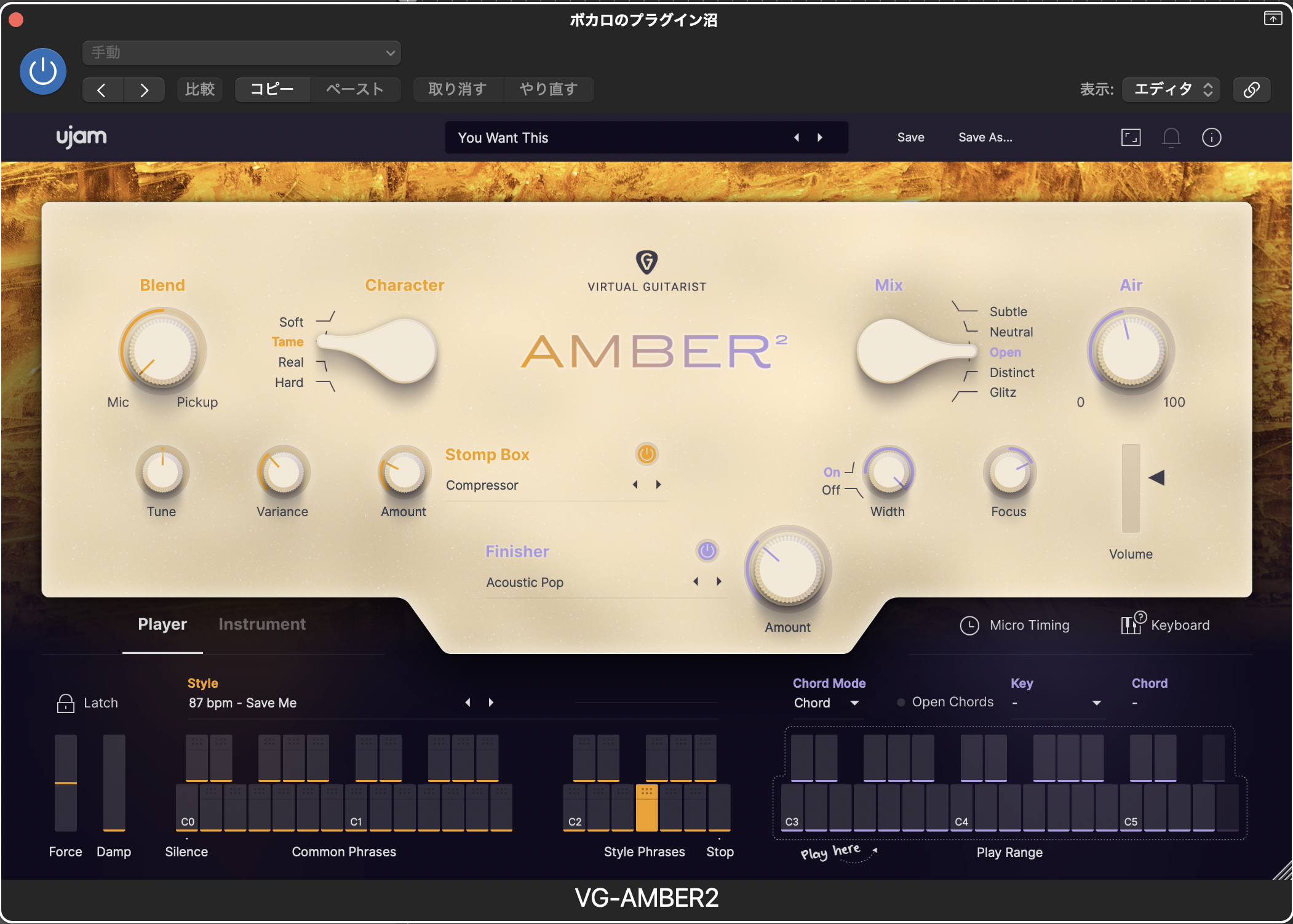Click Save preset

910,138
